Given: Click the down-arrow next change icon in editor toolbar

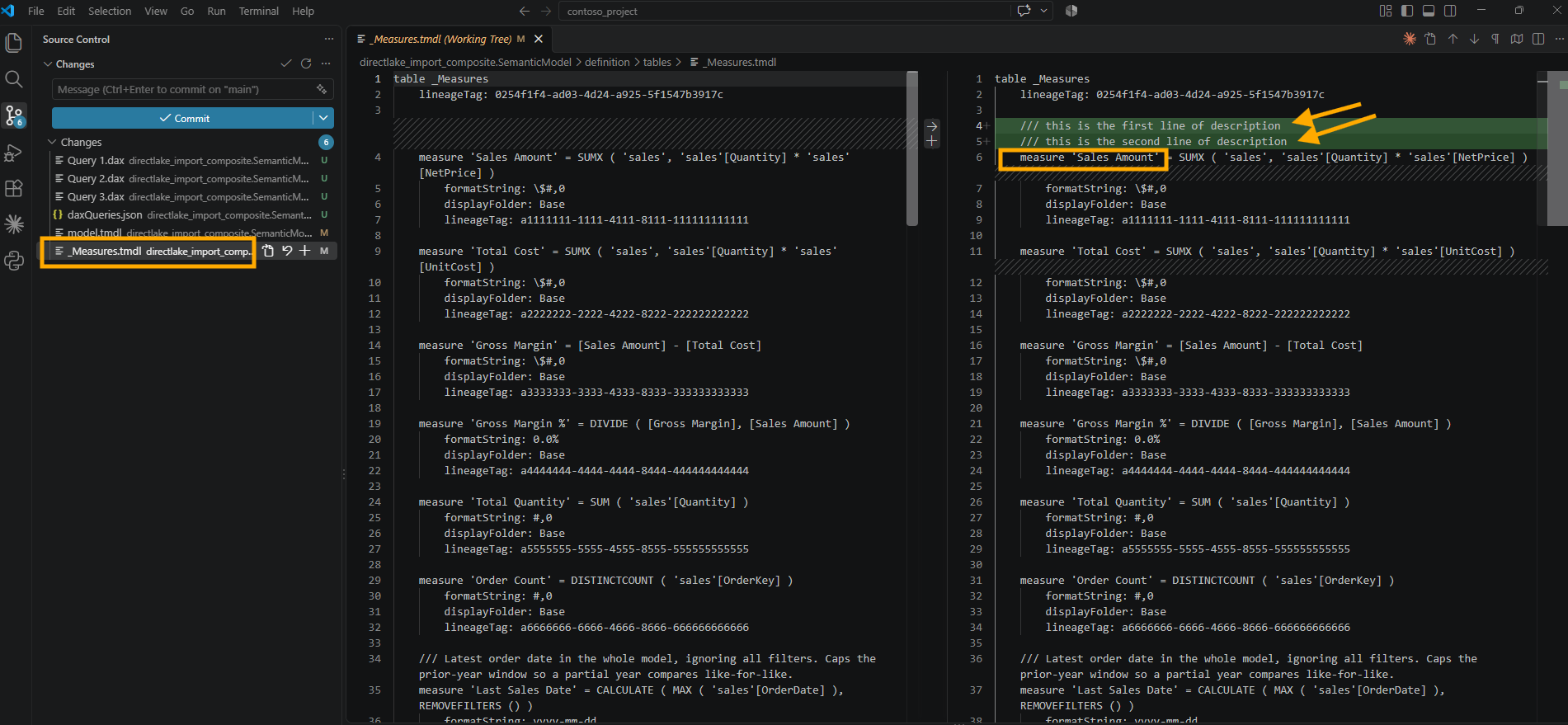Looking at the screenshot, I should (x=1474, y=39).
